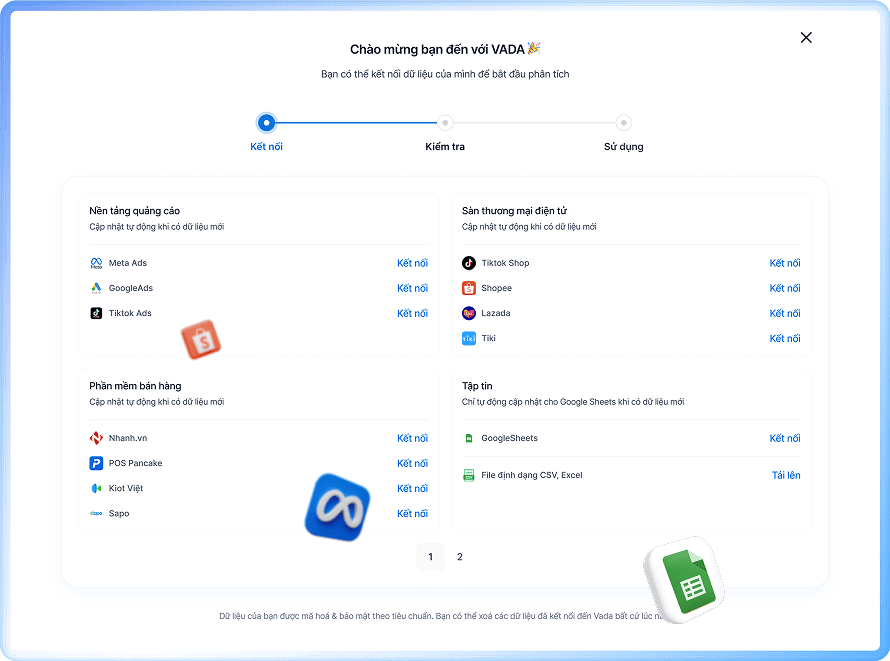The width and height of the screenshot is (890, 661).
Task: Click the POS Pancake logo icon
Action: tap(97, 463)
